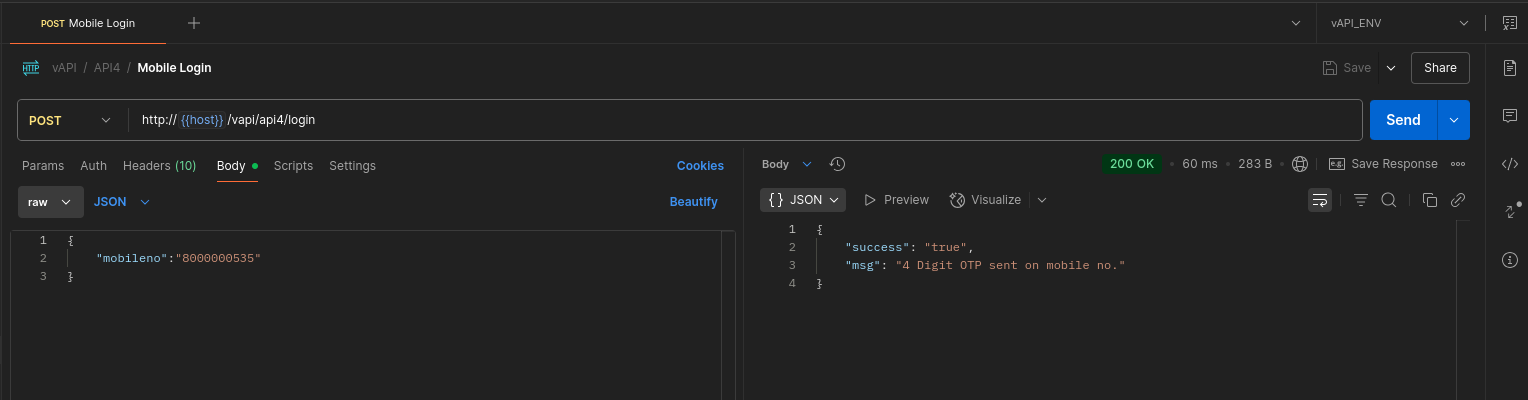Screen dimensions: 1528x400
Task: Click the Share button
Action: click(1440, 68)
